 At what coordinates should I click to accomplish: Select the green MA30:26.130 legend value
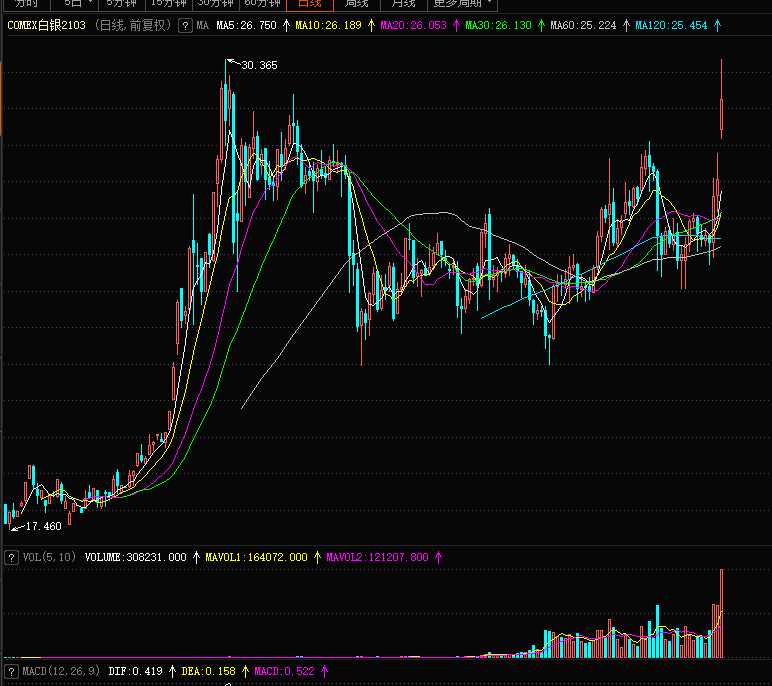(498, 26)
